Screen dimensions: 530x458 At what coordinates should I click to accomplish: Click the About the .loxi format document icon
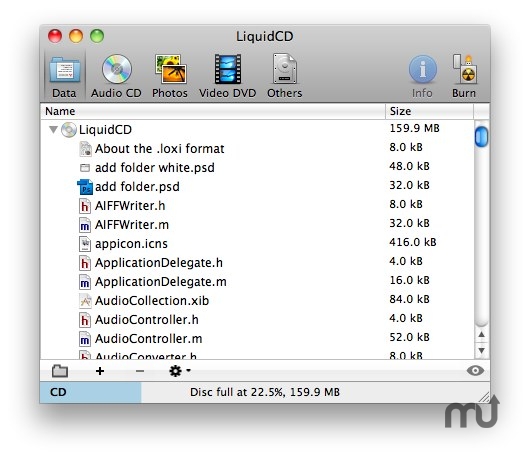click(85, 149)
